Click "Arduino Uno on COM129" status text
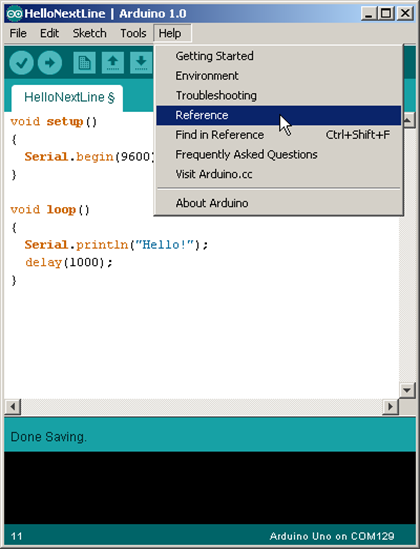 [332, 536]
